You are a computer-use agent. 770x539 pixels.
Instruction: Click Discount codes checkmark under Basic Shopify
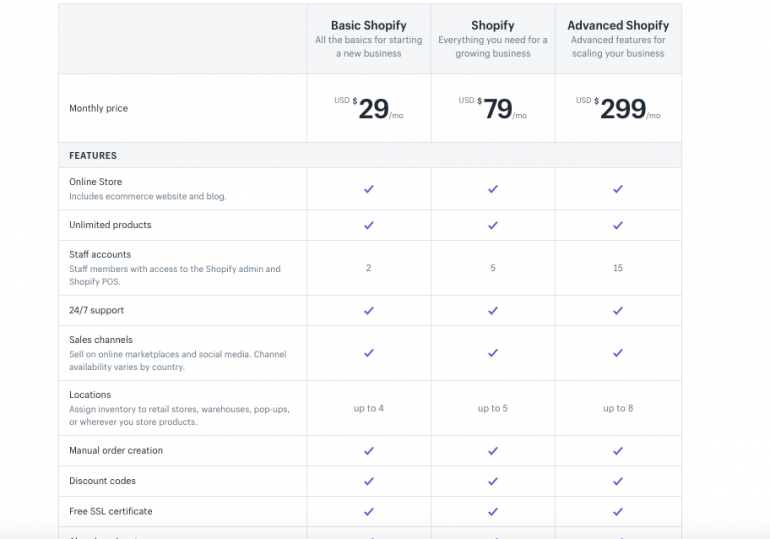[368, 481]
